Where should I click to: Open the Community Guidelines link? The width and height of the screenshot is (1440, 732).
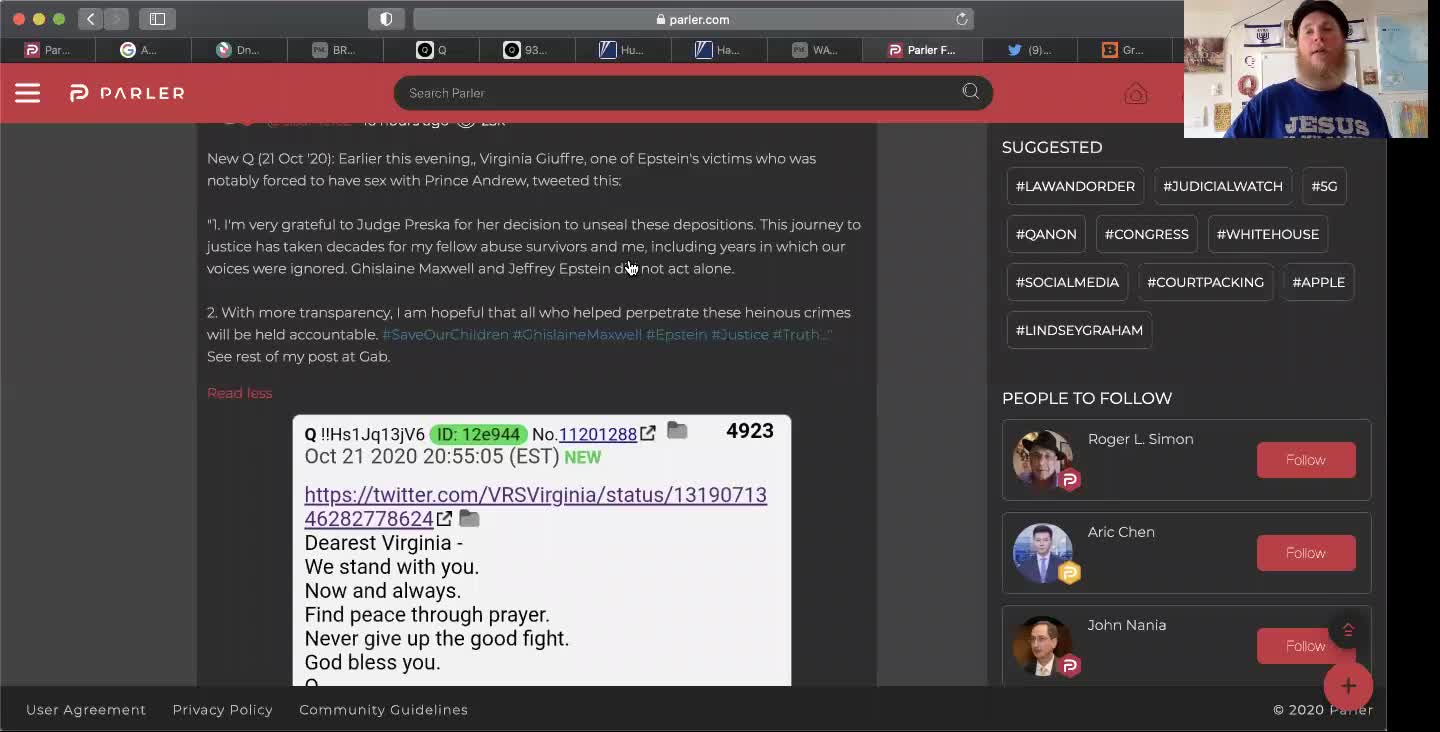pyautogui.click(x=383, y=709)
